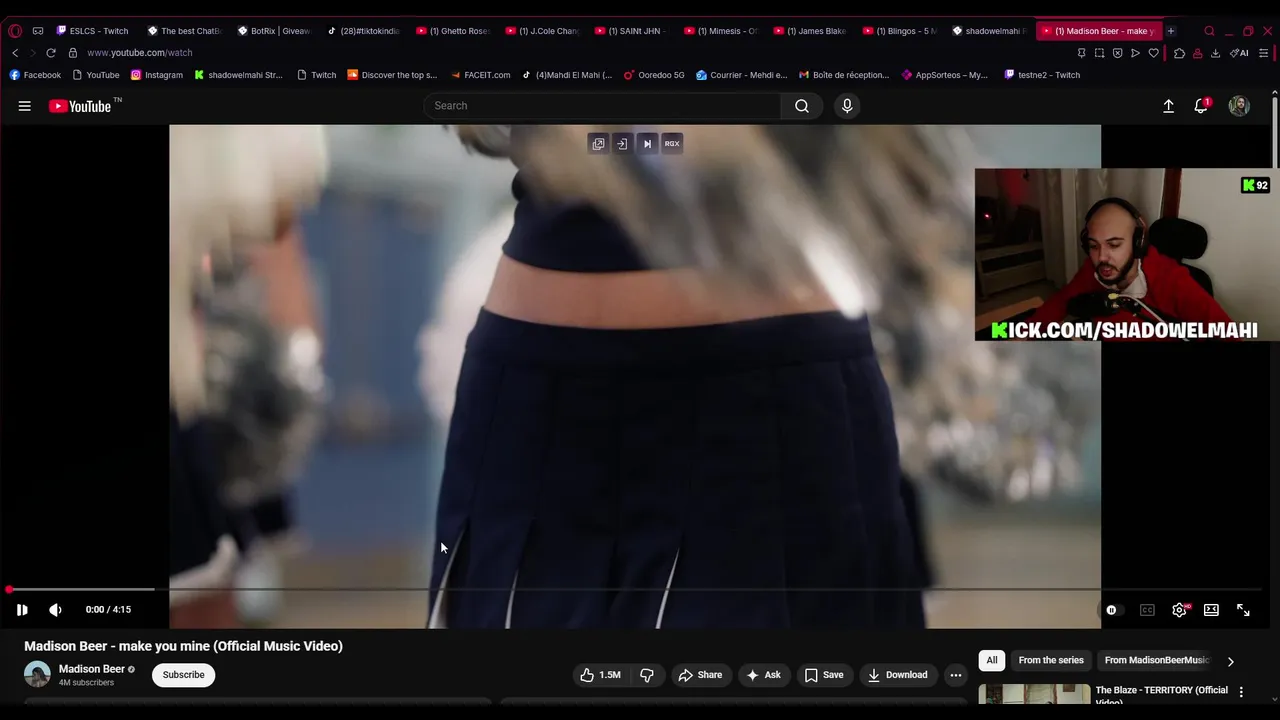This screenshot has width=1280, height=720.
Task: Switch to theater mode
Action: click(x=1211, y=610)
